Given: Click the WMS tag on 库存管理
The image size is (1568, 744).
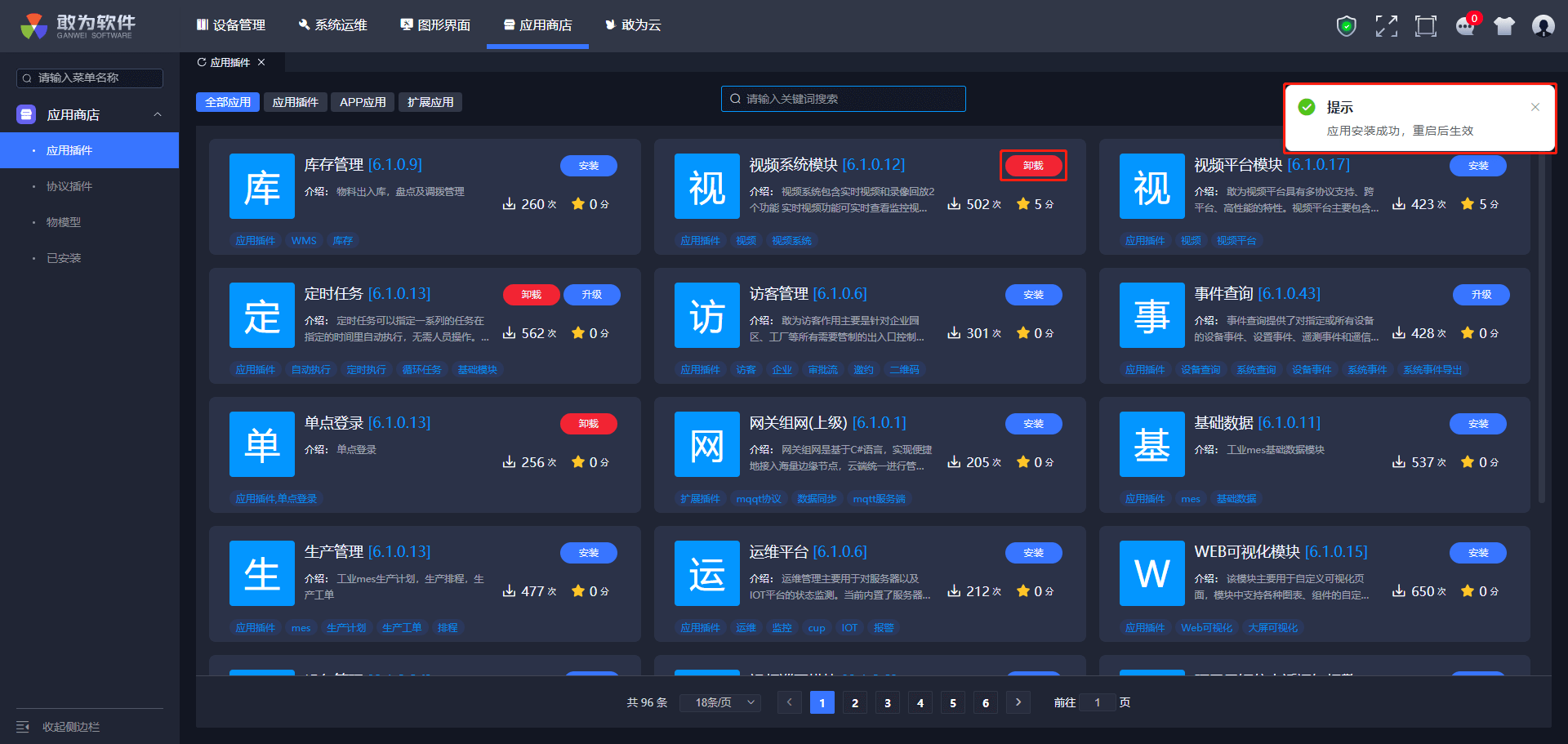Looking at the screenshot, I should 304,241.
